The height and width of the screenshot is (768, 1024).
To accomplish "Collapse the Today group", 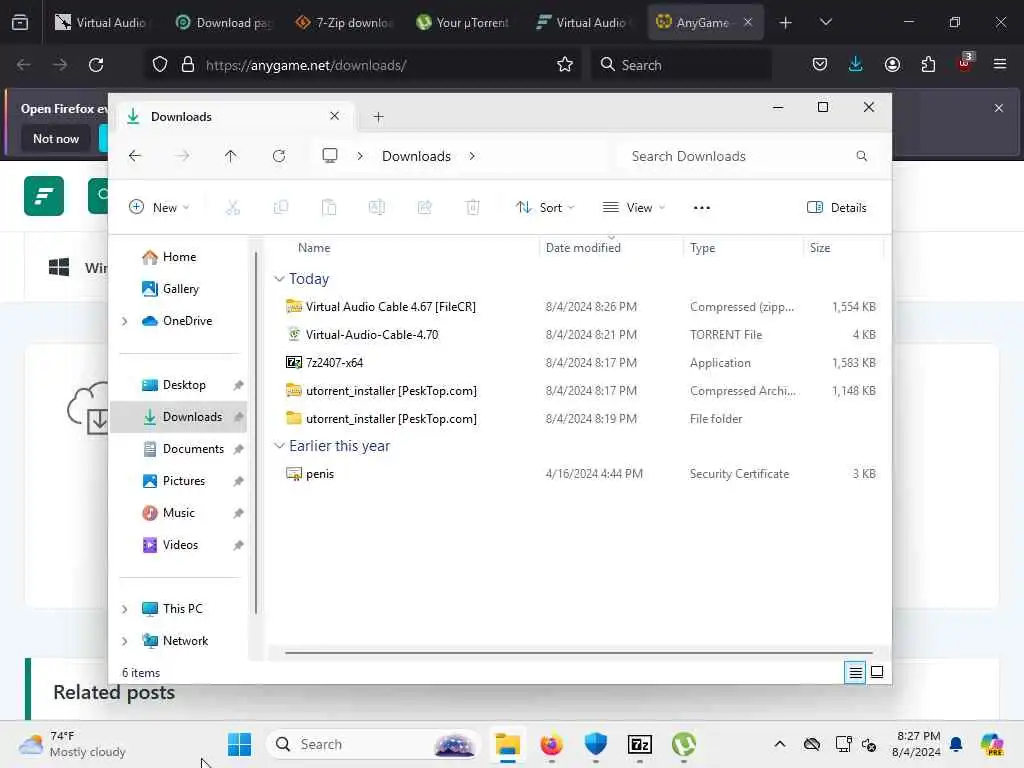I will [279, 279].
